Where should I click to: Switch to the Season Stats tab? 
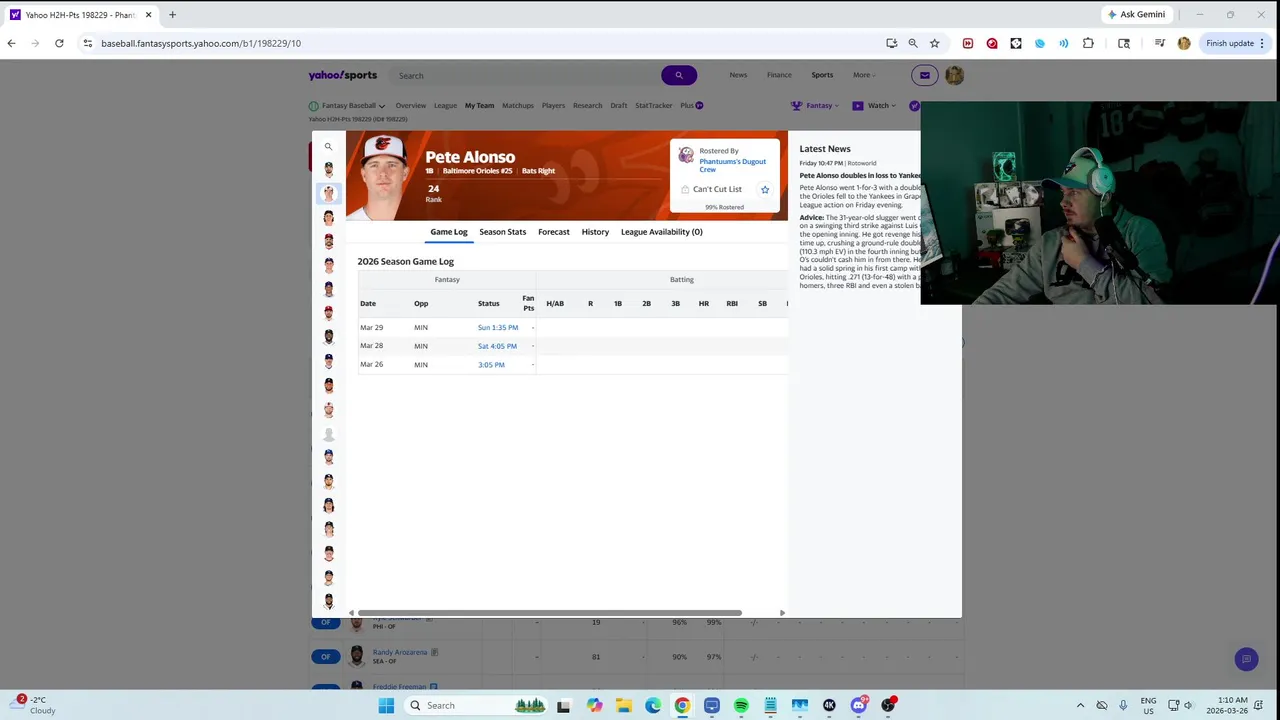[x=502, y=232]
